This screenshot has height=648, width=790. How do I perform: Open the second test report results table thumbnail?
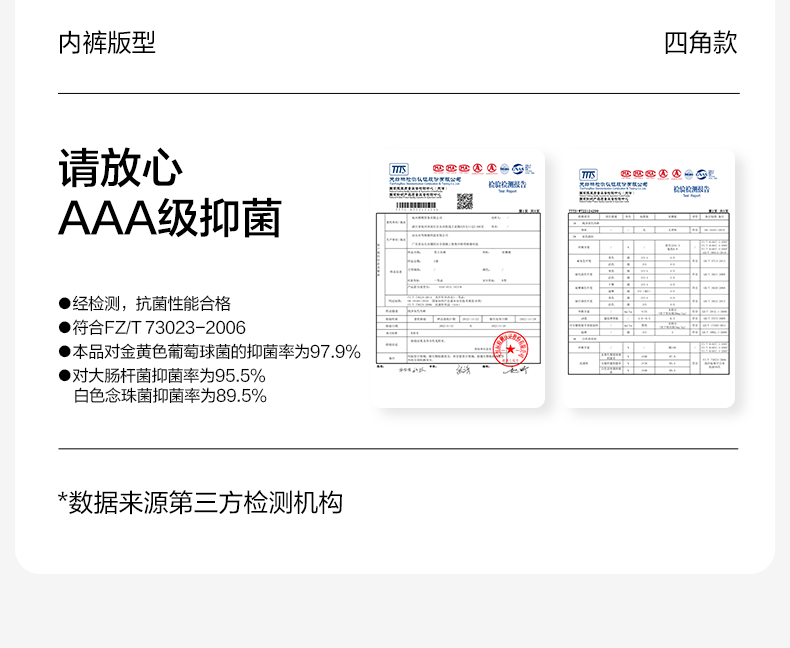click(x=649, y=278)
